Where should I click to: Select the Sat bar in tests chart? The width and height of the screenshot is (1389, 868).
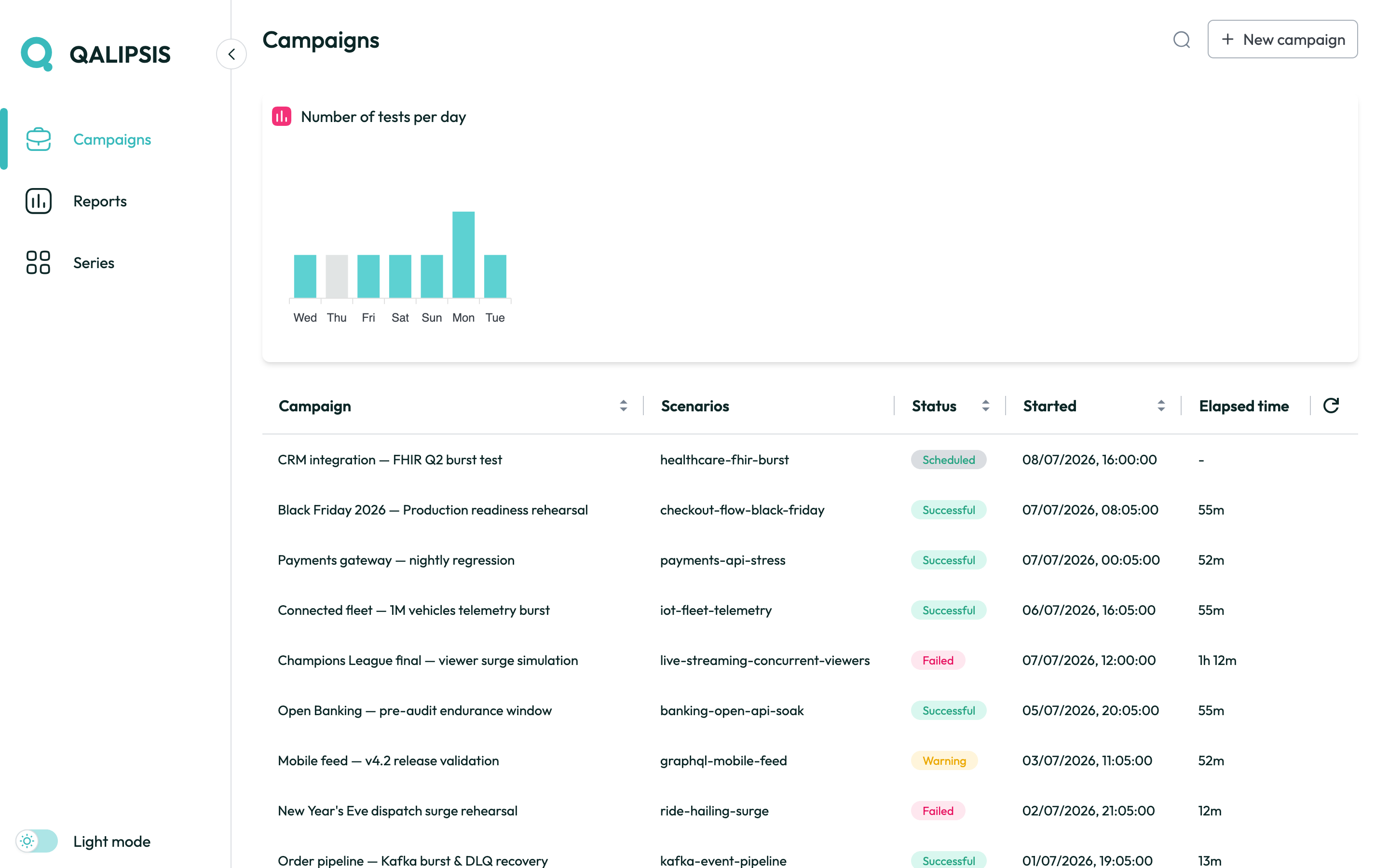400,276
